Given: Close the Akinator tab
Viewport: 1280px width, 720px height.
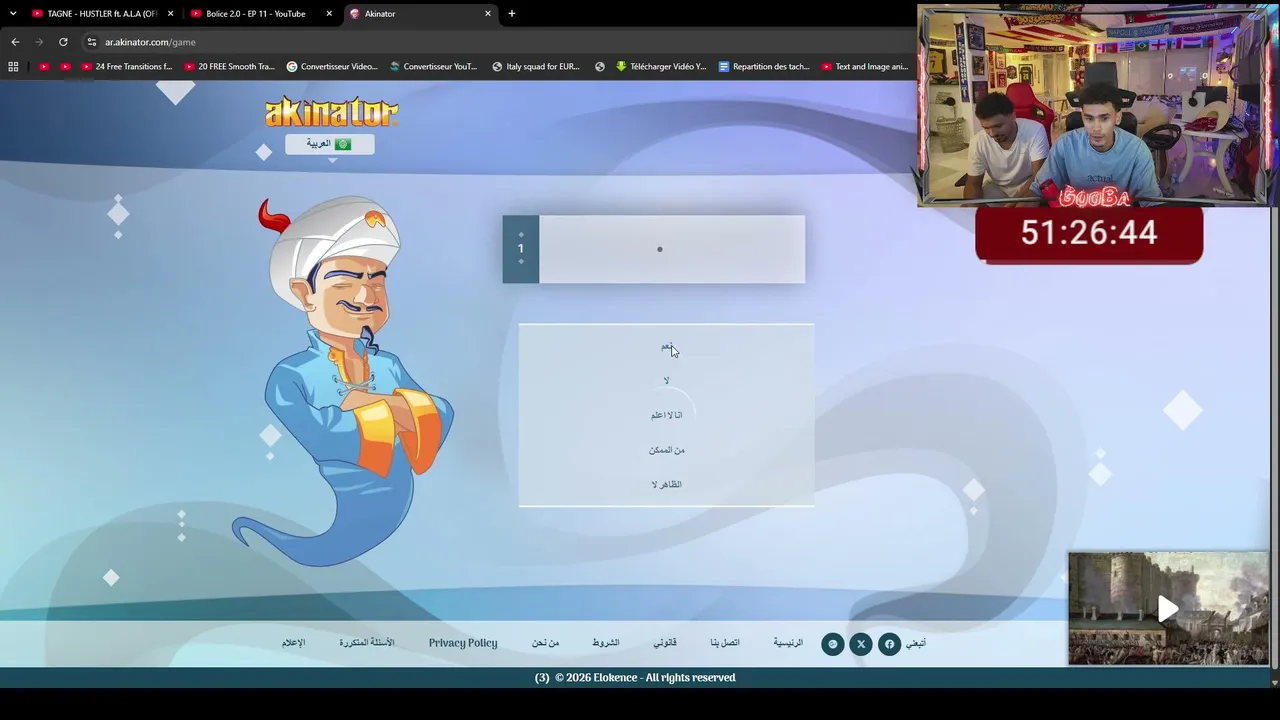Looking at the screenshot, I should point(488,14).
